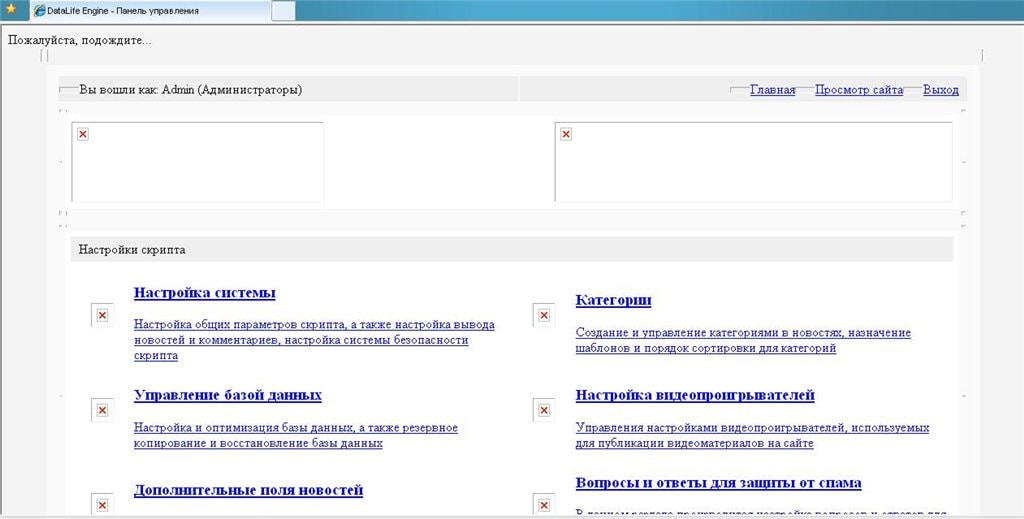The image size is (1024, 519).
Task: Open Настройка видеопроигрывателей heading link
Action: pos(695,396)
